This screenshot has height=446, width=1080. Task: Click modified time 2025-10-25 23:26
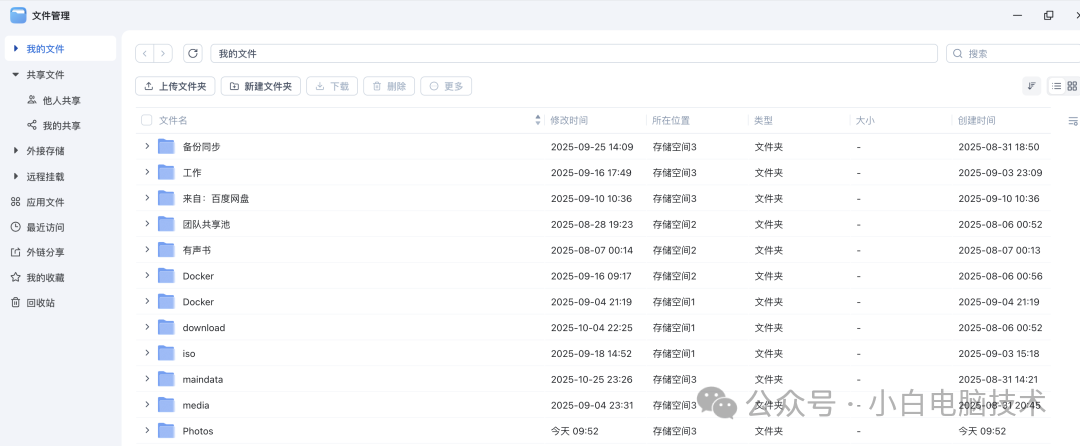pos(593,379)
